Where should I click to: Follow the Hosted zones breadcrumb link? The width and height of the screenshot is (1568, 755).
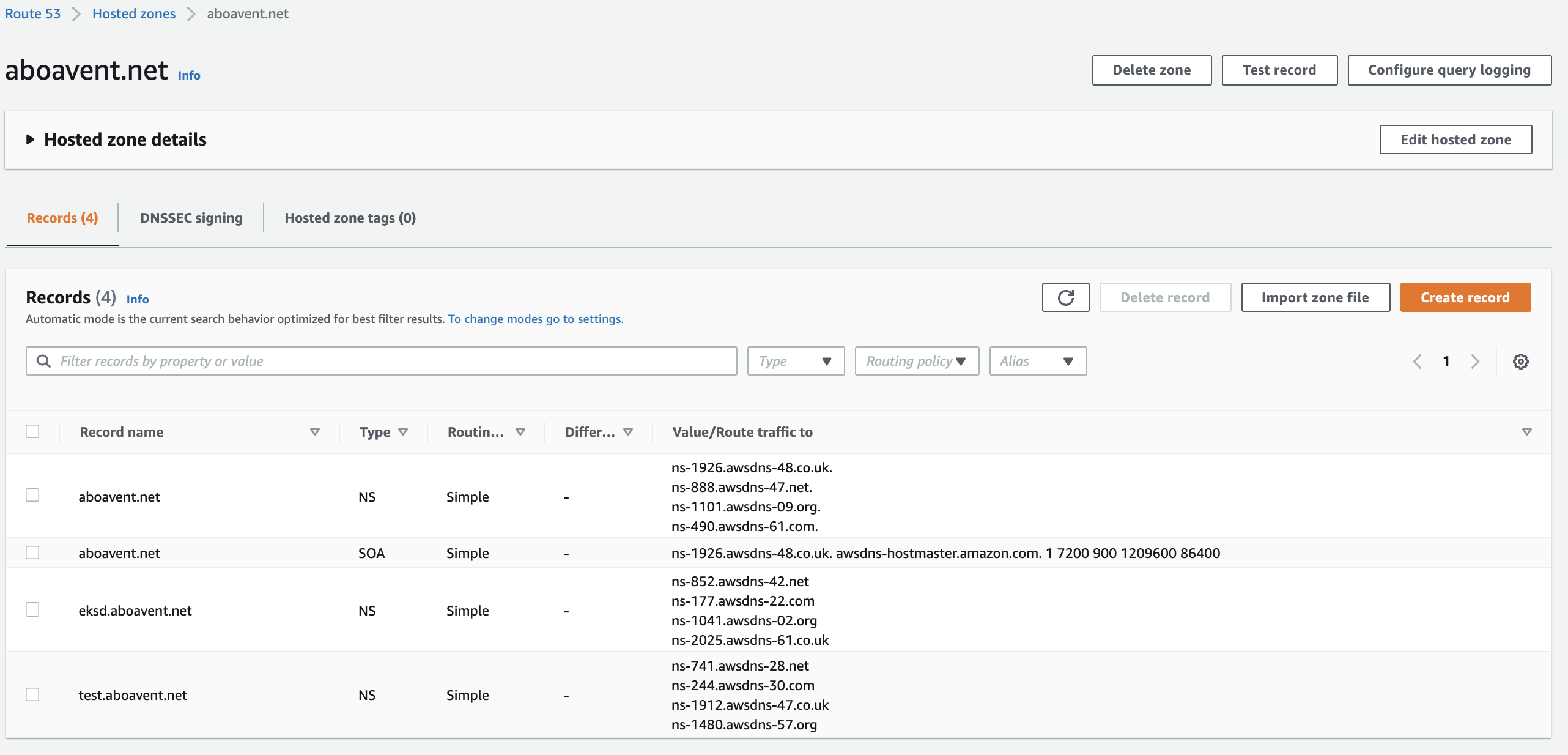pyautogui.click(x=133, y=13)
